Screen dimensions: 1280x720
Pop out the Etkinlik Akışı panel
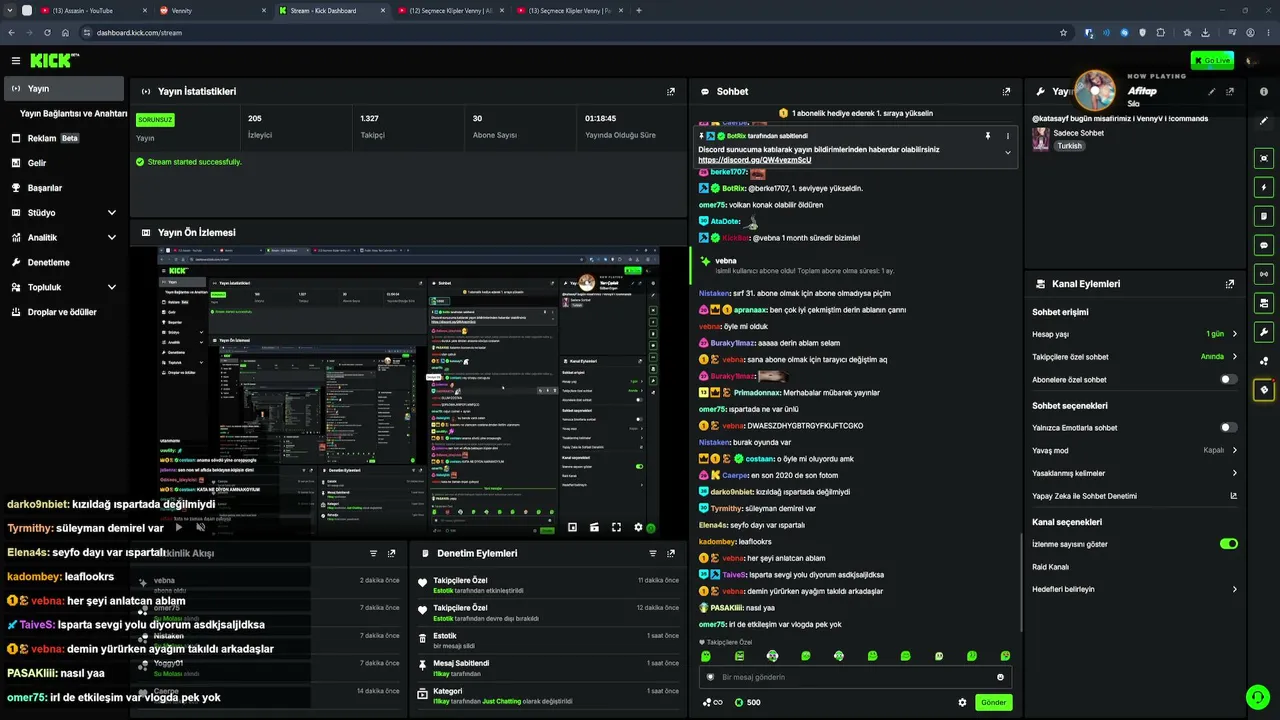point(391,553)
